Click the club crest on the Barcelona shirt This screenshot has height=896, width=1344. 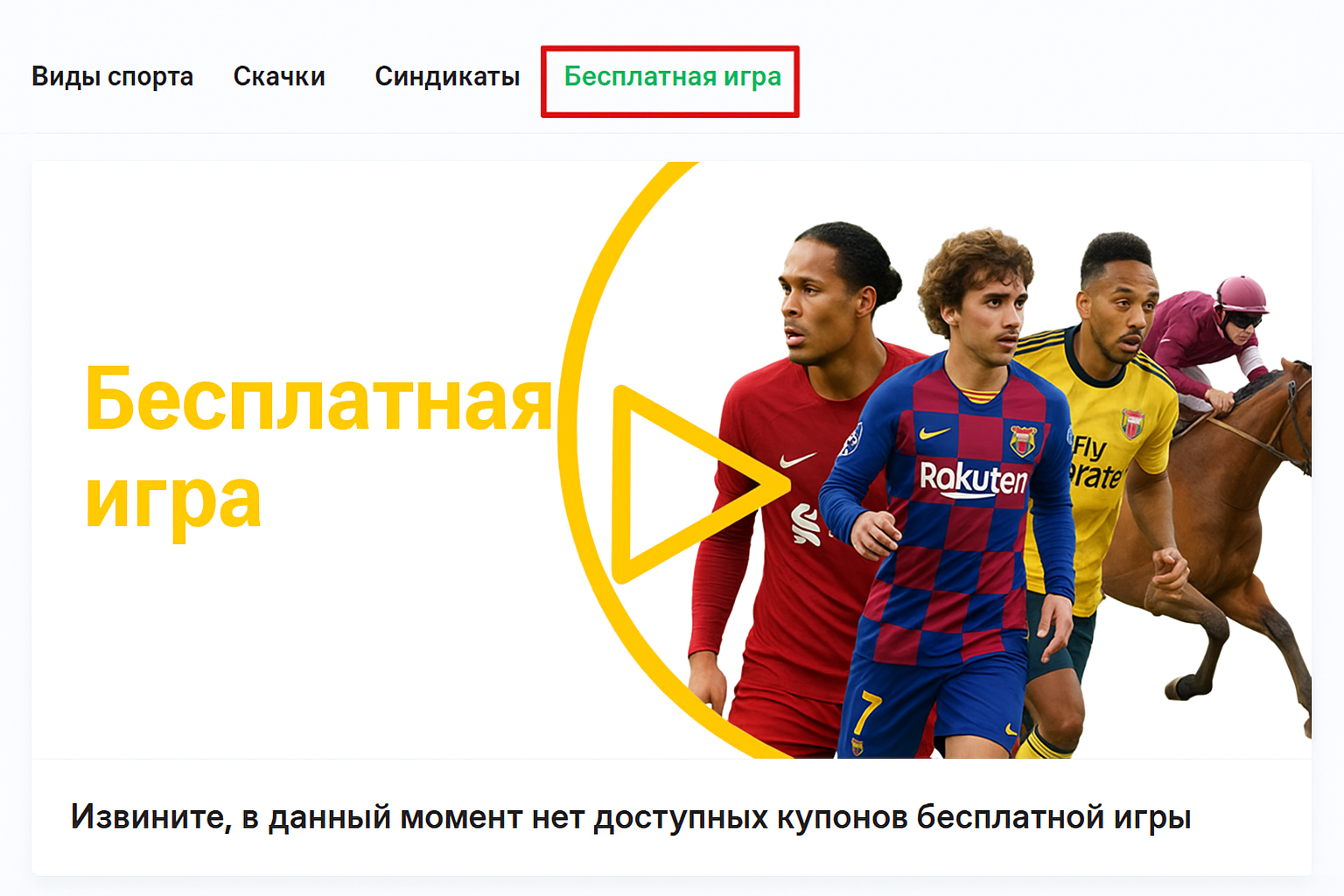click(x=1022, y=440)
